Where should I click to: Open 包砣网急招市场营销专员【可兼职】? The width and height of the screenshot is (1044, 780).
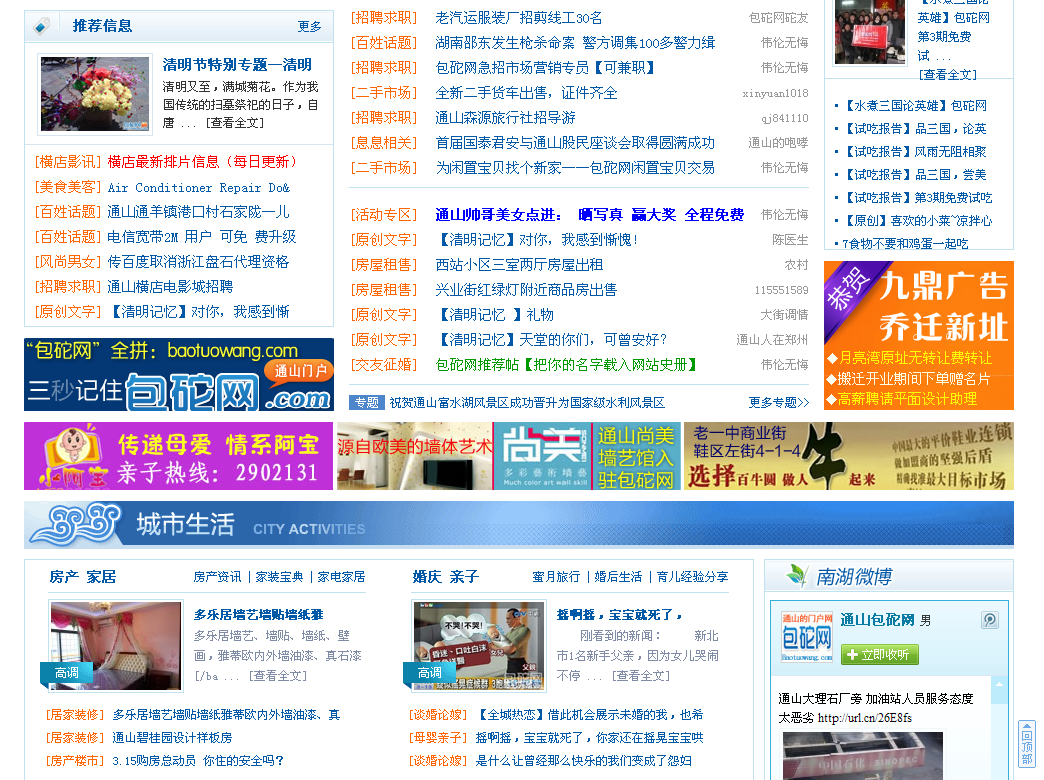click(545, 68)
